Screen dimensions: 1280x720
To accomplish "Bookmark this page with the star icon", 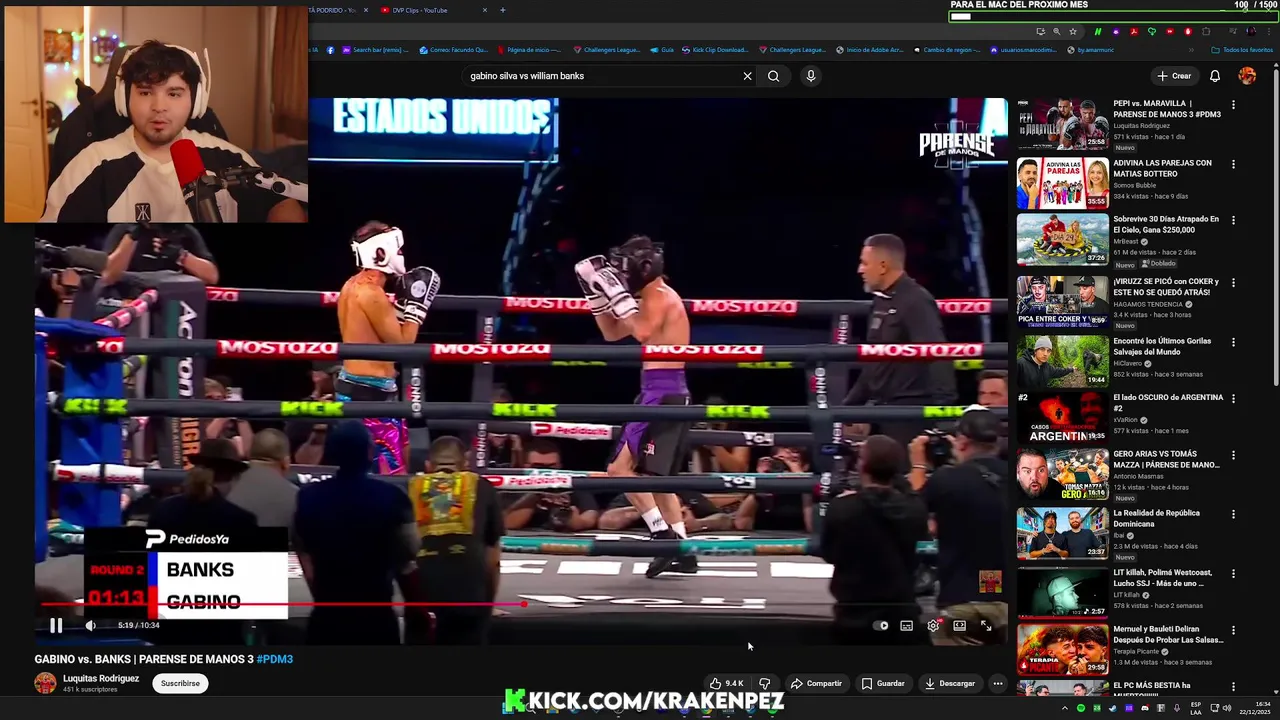I will (x=1071, y=31).
